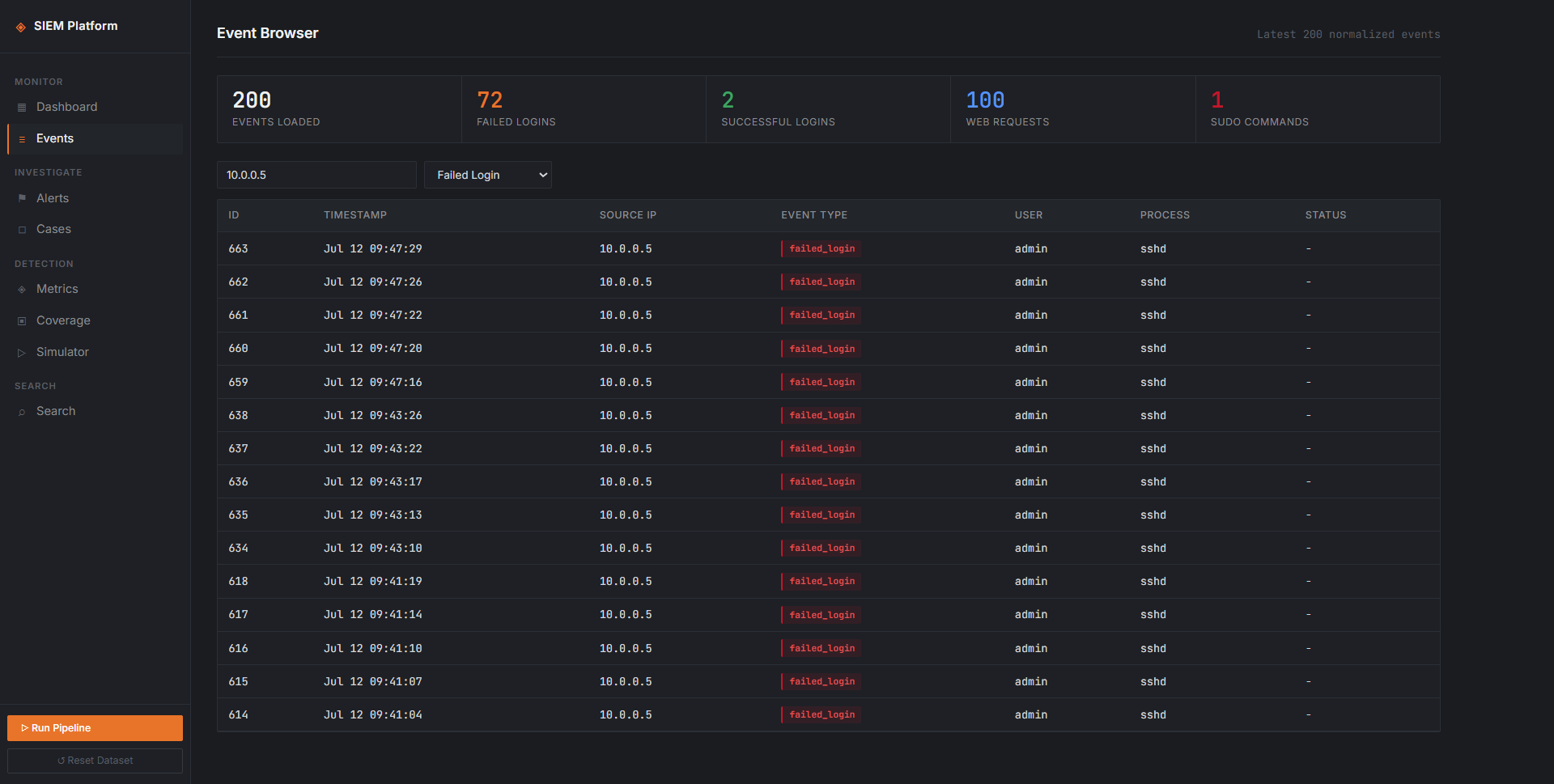The image size is (1554, 784).
Task: Open the Simulator page
Action: tap(95, 352)
